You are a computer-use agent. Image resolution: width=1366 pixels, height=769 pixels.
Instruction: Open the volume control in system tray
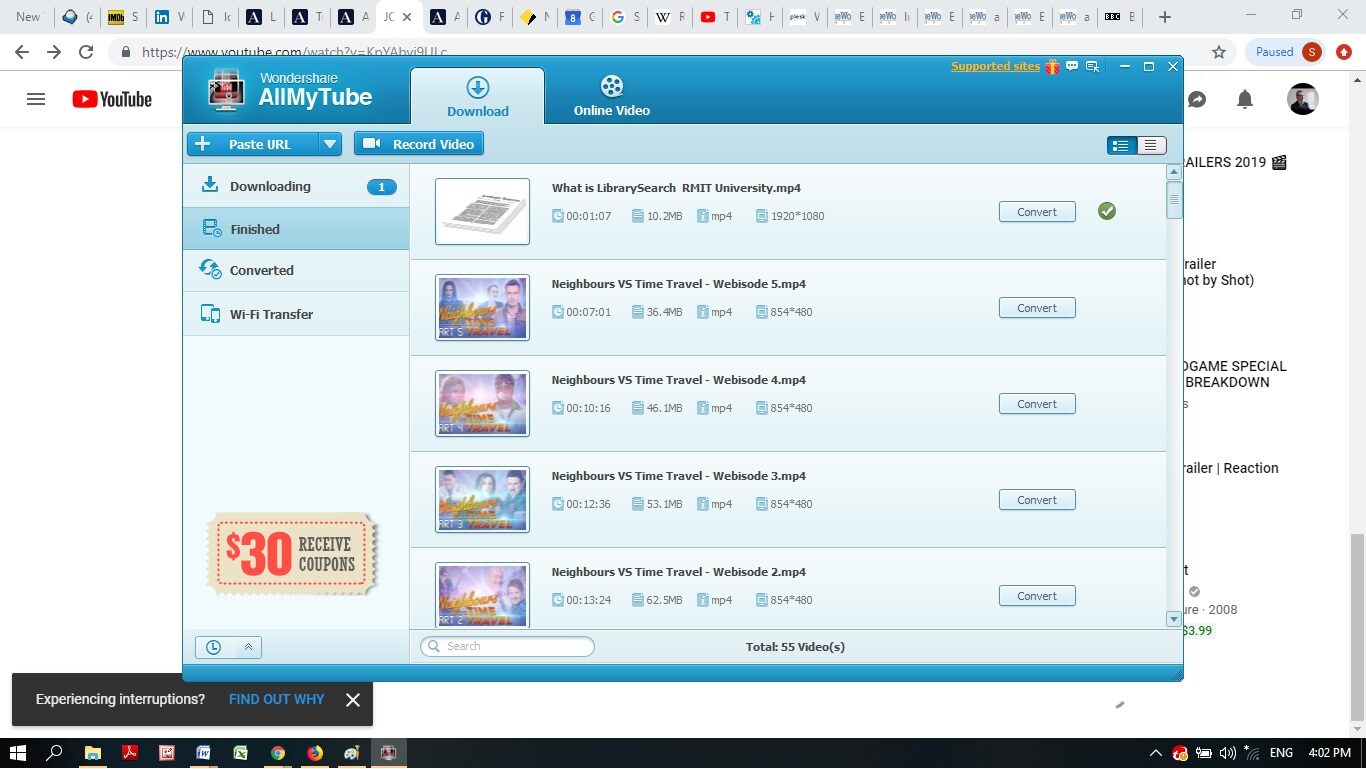1228,753
